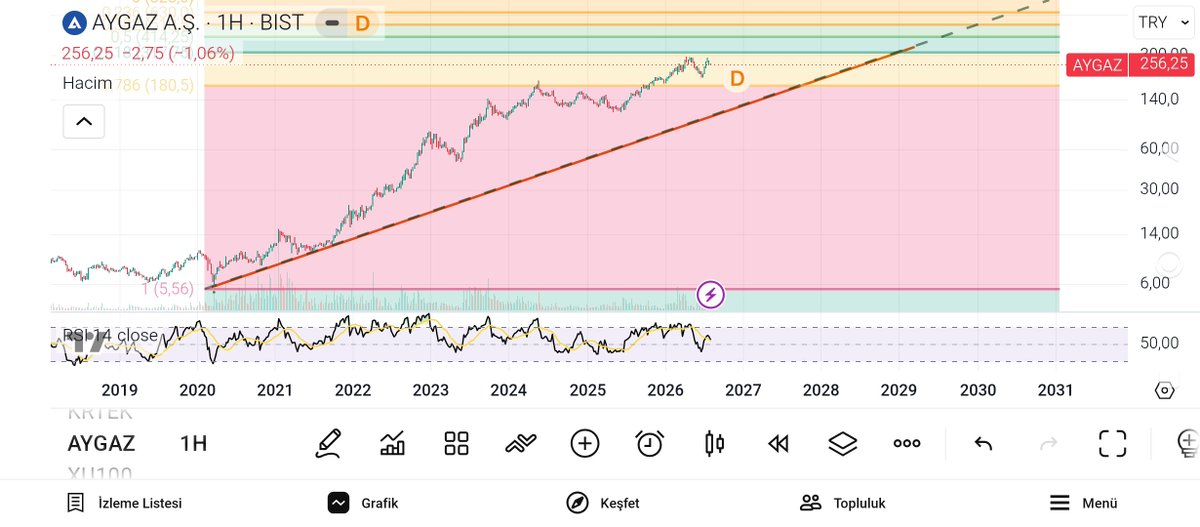Undo the last action arrow
This screenshot has width=1200, height=527.
coord(983,442)
